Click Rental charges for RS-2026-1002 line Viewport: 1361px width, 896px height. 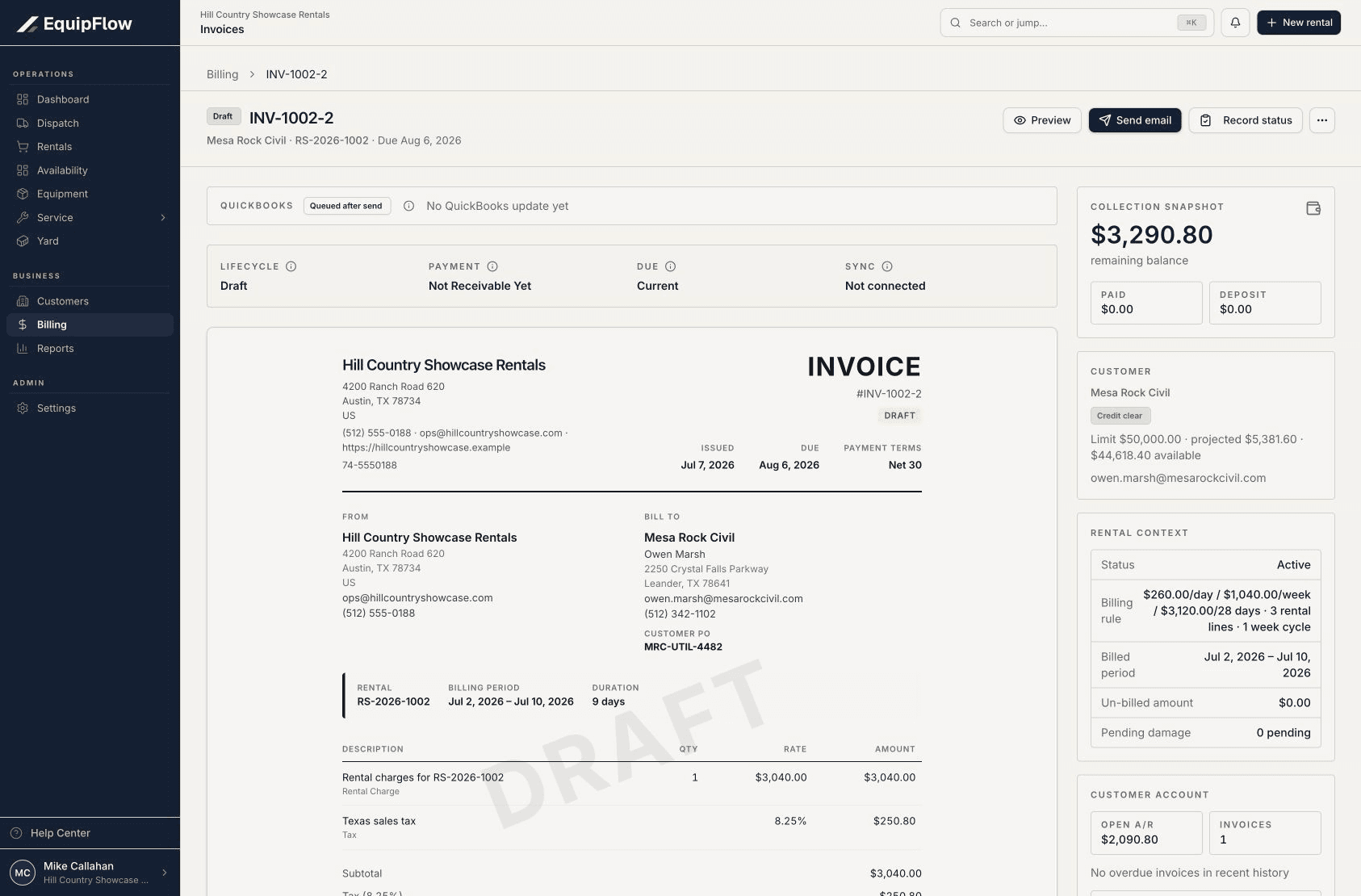pos(632,784)
